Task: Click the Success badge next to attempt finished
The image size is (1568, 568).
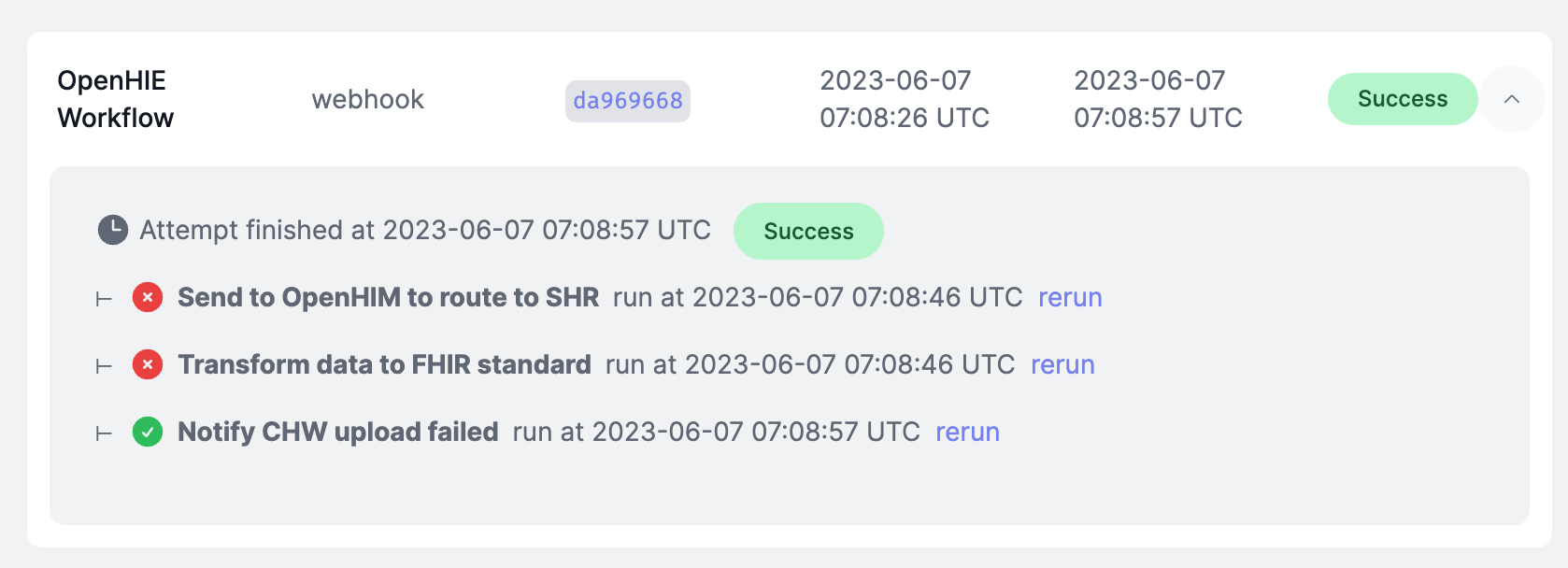Action: click(807, 231)
